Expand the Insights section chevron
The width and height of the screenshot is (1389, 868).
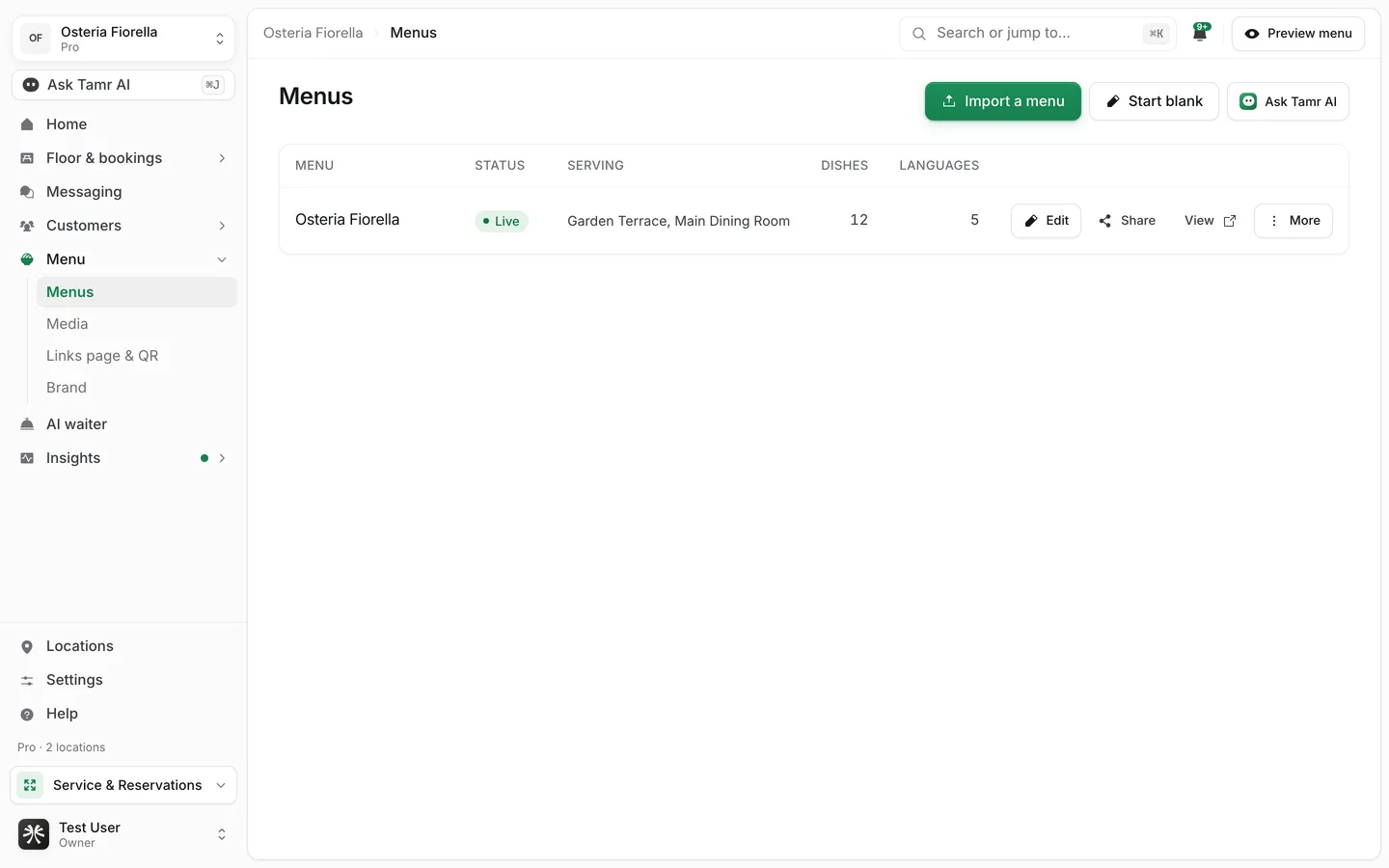pos(222,458)
